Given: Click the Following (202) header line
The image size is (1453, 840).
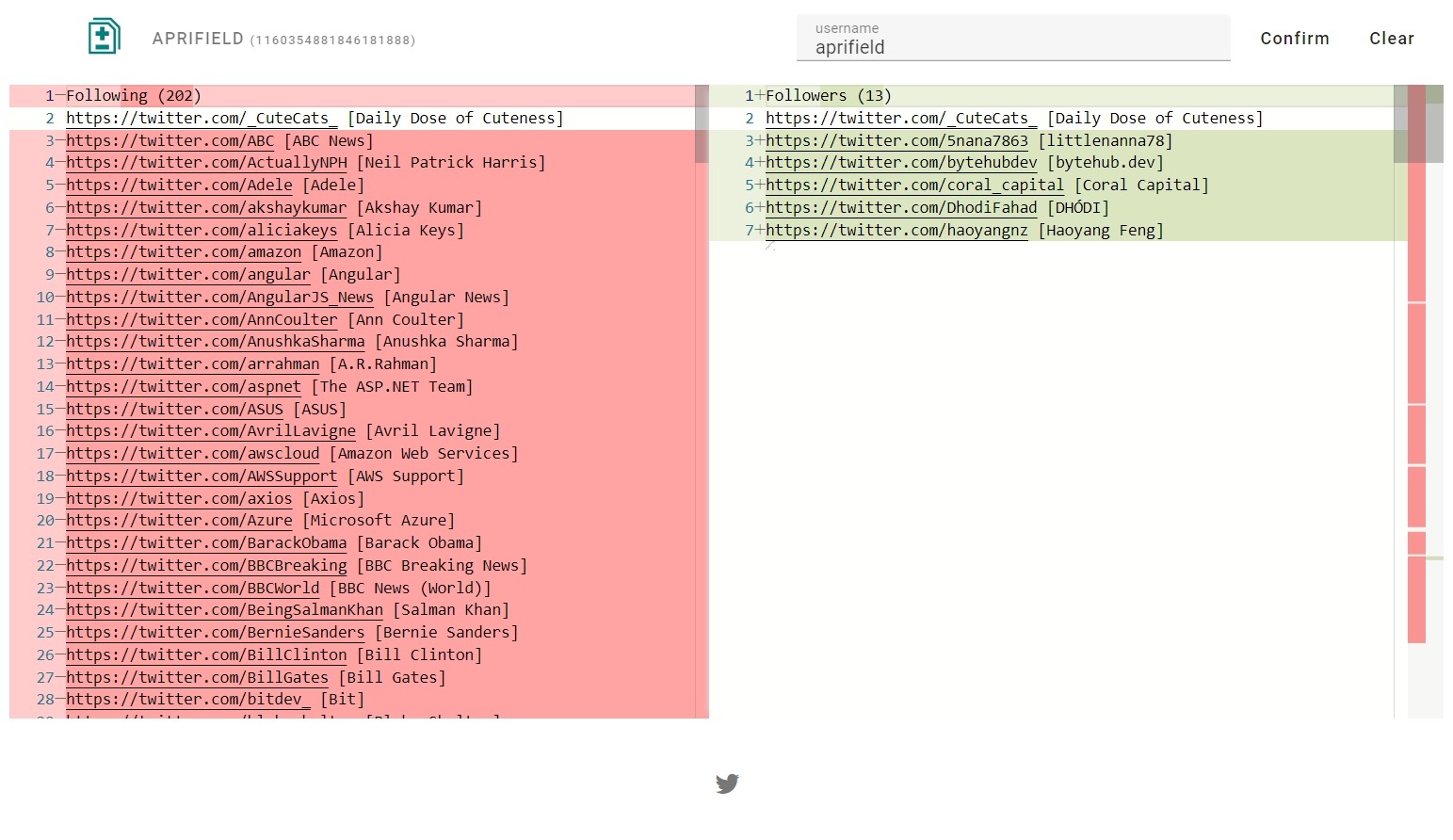Looking at the screenshot, I should point(133,96).
